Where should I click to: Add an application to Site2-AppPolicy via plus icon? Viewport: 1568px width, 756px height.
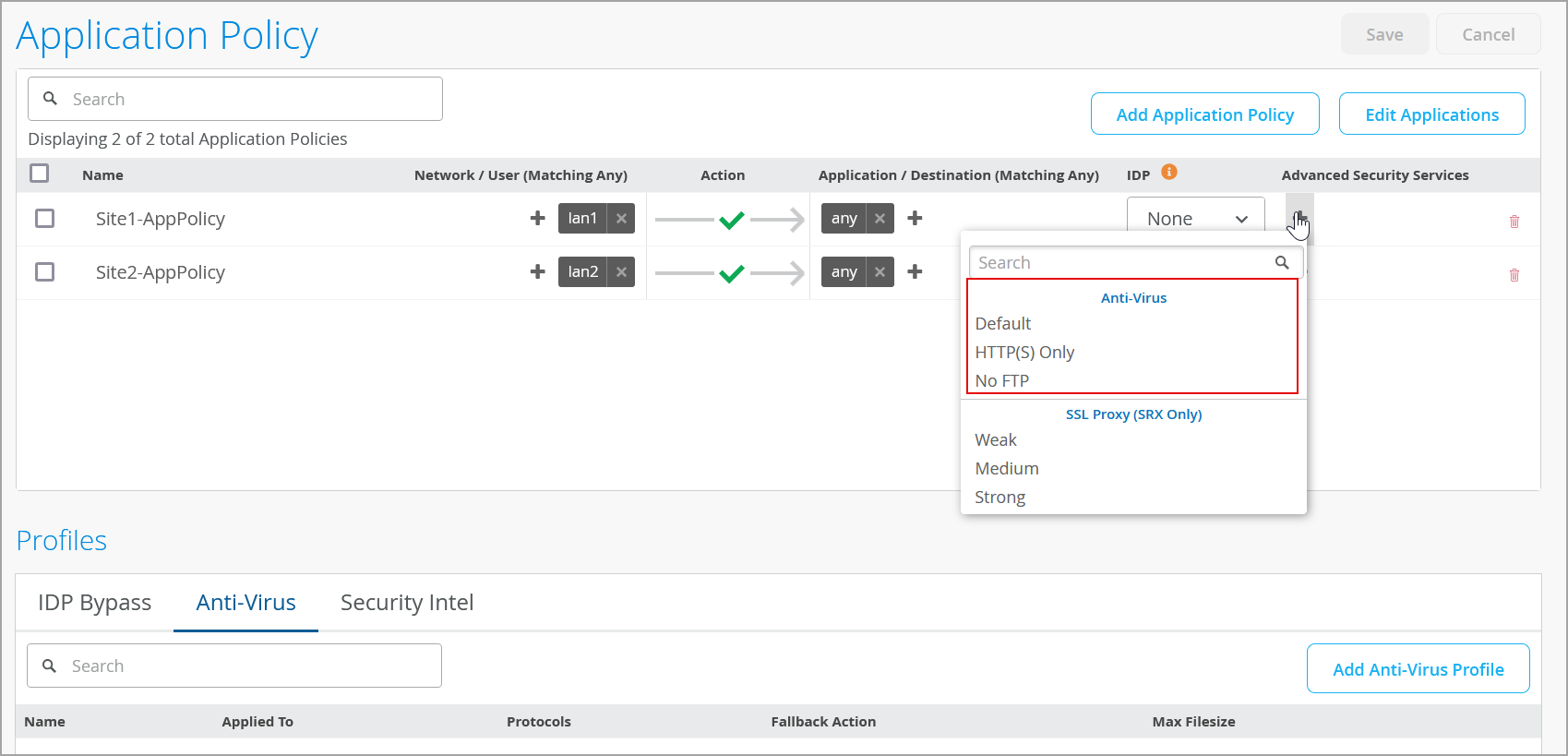[915, 272]
